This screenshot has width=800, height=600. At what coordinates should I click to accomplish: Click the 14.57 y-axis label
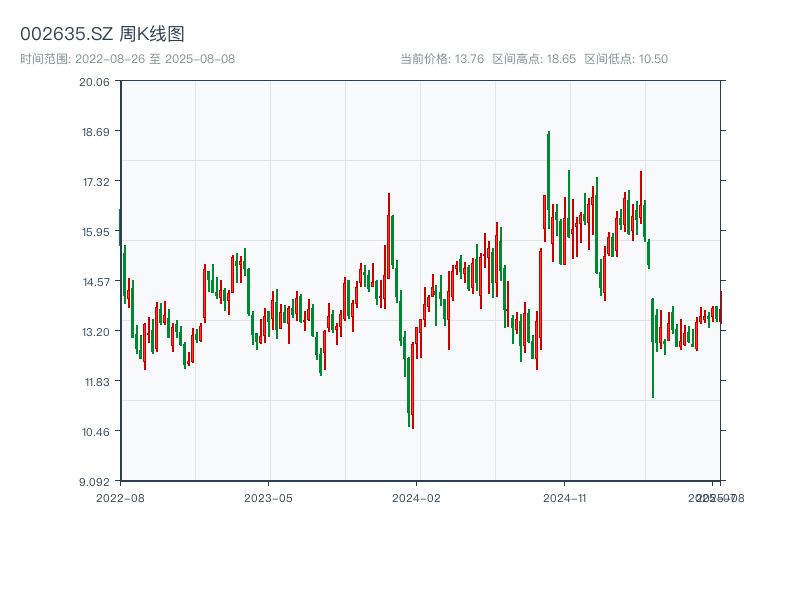[96, 282]
